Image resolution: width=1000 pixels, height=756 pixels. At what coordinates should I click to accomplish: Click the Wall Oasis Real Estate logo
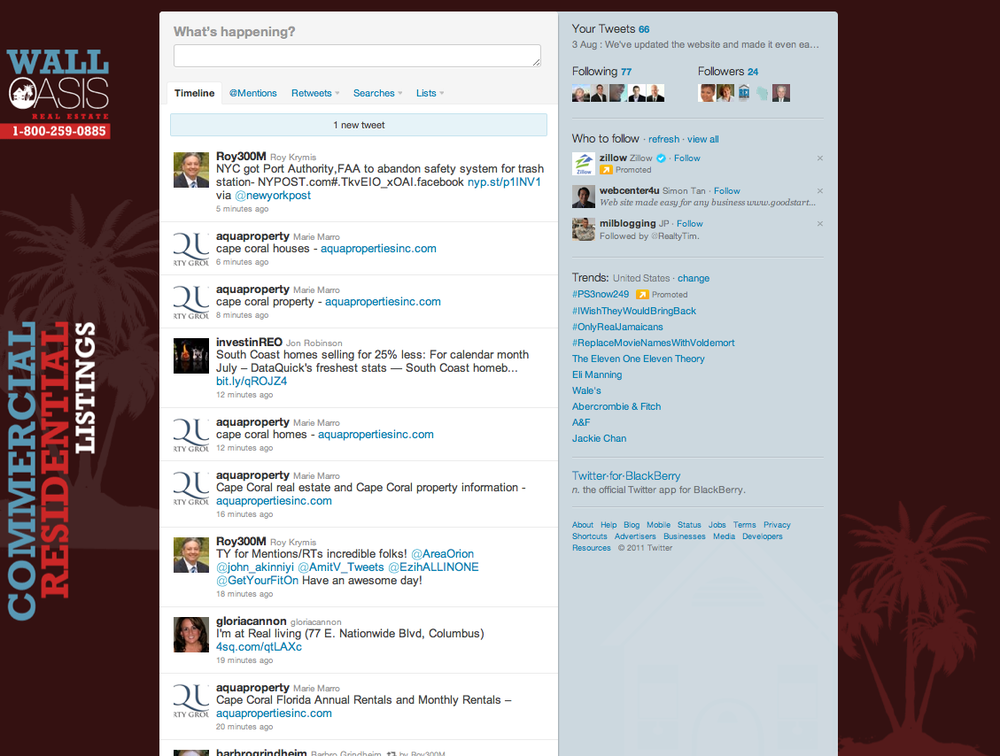tap(58, 94)
